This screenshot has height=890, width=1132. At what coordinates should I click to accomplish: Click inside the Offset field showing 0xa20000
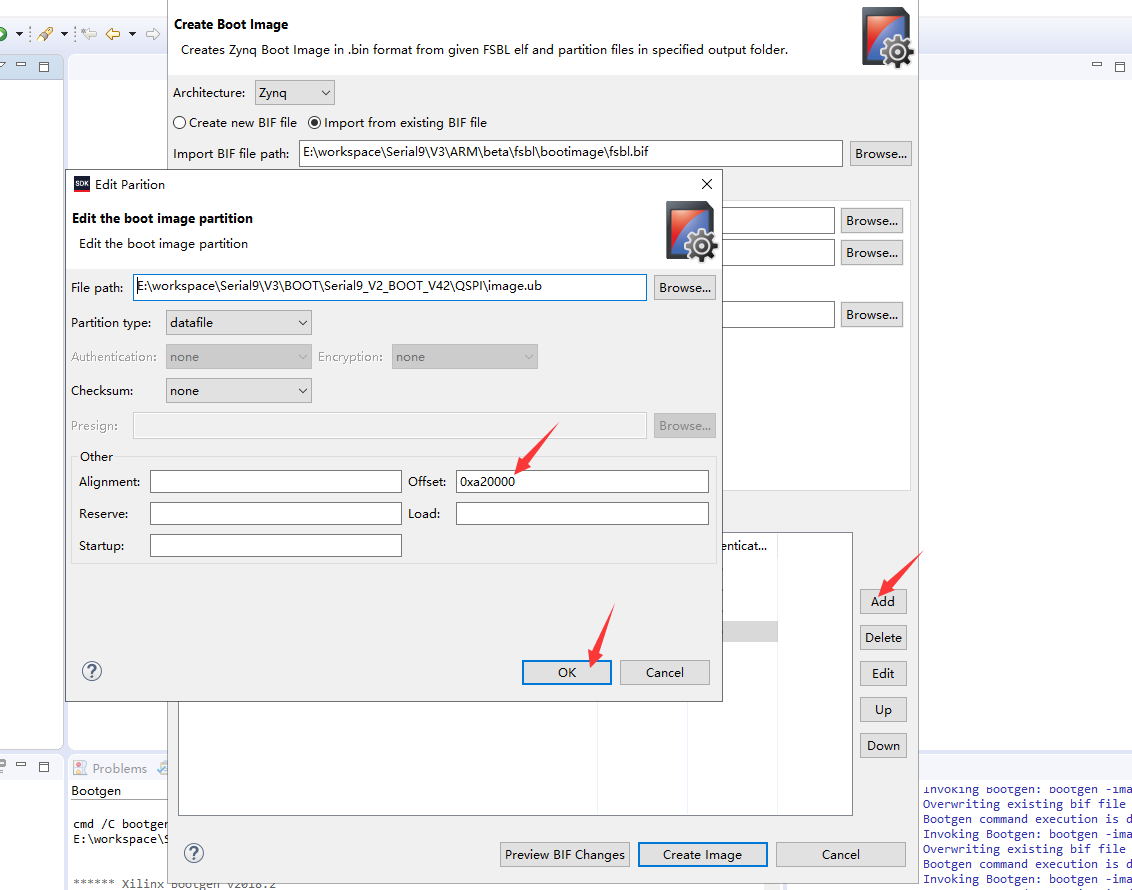pyautogui.click(x=581, y=481)
